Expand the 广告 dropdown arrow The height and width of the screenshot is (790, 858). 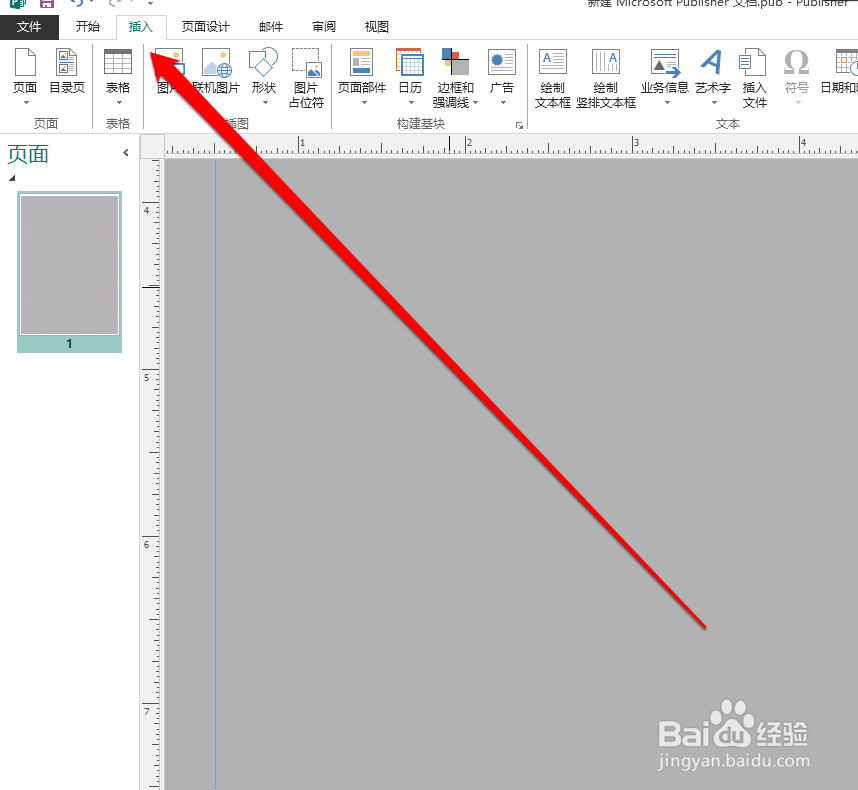[503, 103]
